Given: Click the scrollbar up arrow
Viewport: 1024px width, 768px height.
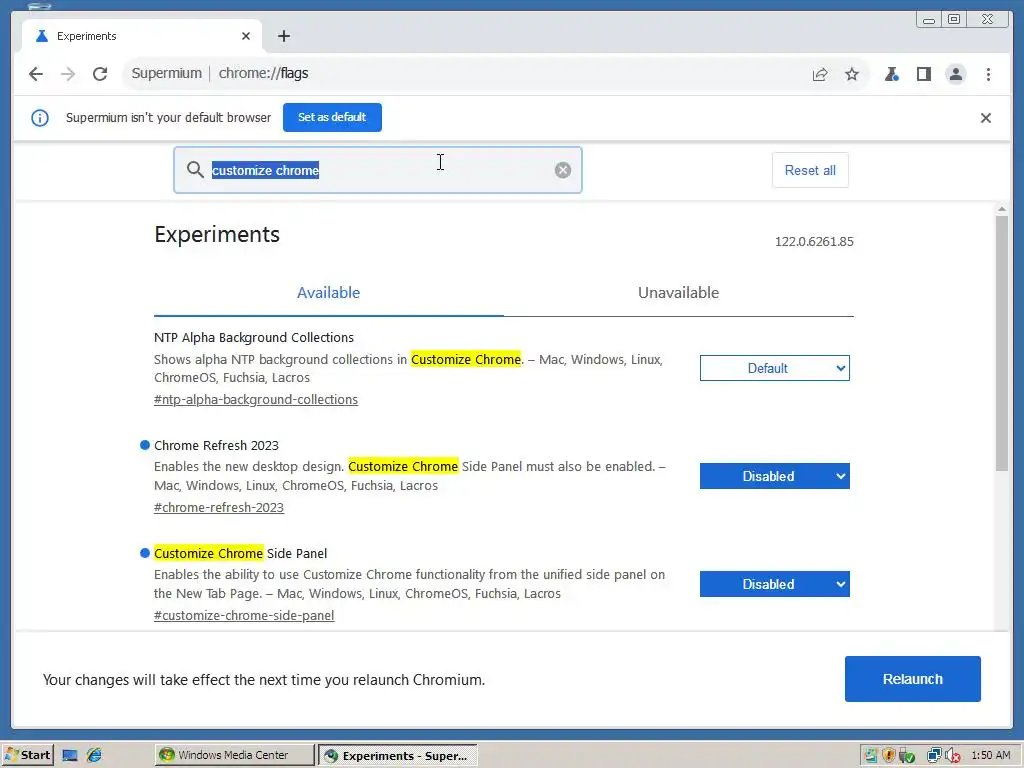Looking at the screenshot, I should (x=1002, y=209).
